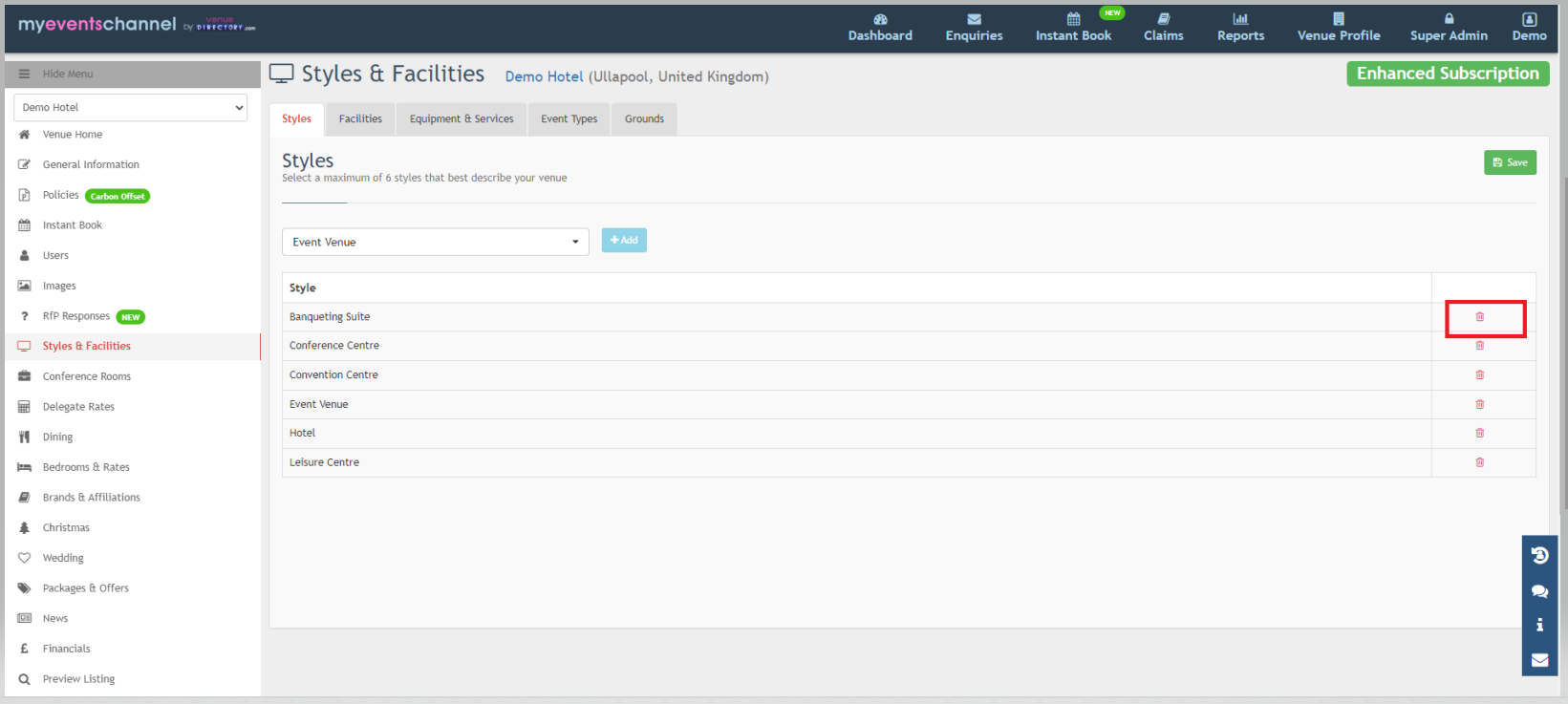Click the info icon on right edge

[x=1539, y=625]
